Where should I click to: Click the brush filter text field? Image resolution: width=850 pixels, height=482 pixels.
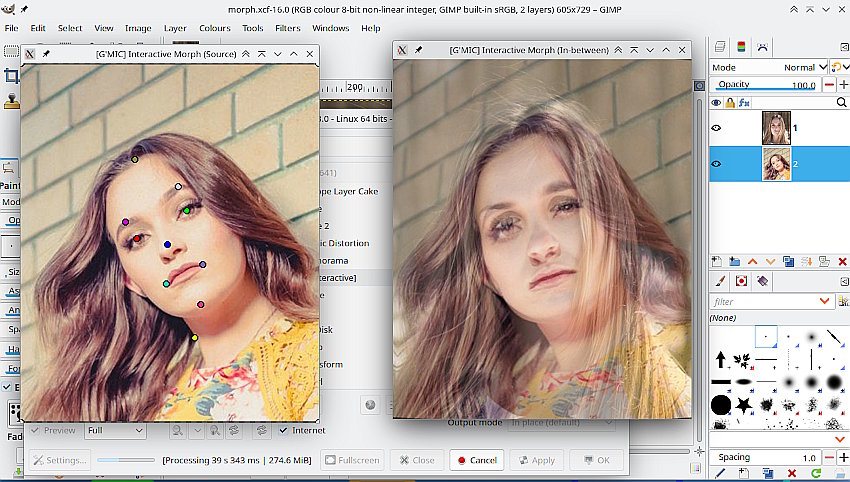(760, 301)
